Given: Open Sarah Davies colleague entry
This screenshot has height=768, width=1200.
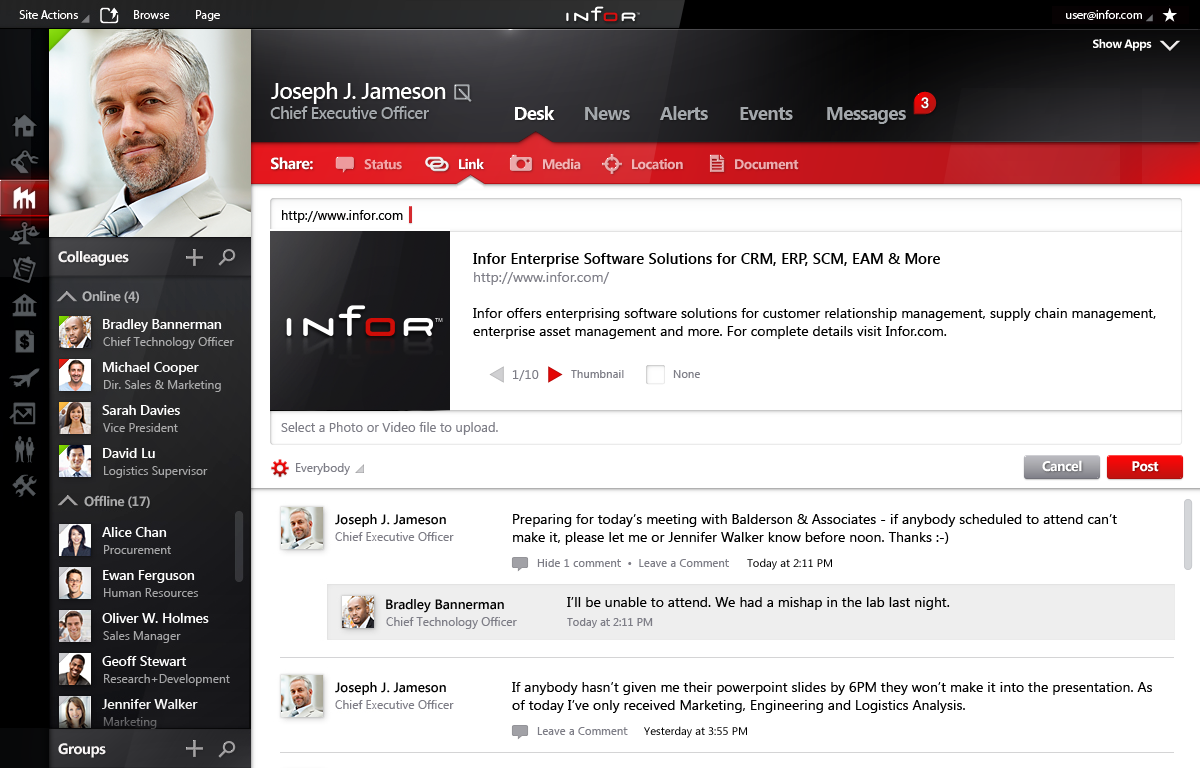Looking at the screenshot, I should coord(150,418).
